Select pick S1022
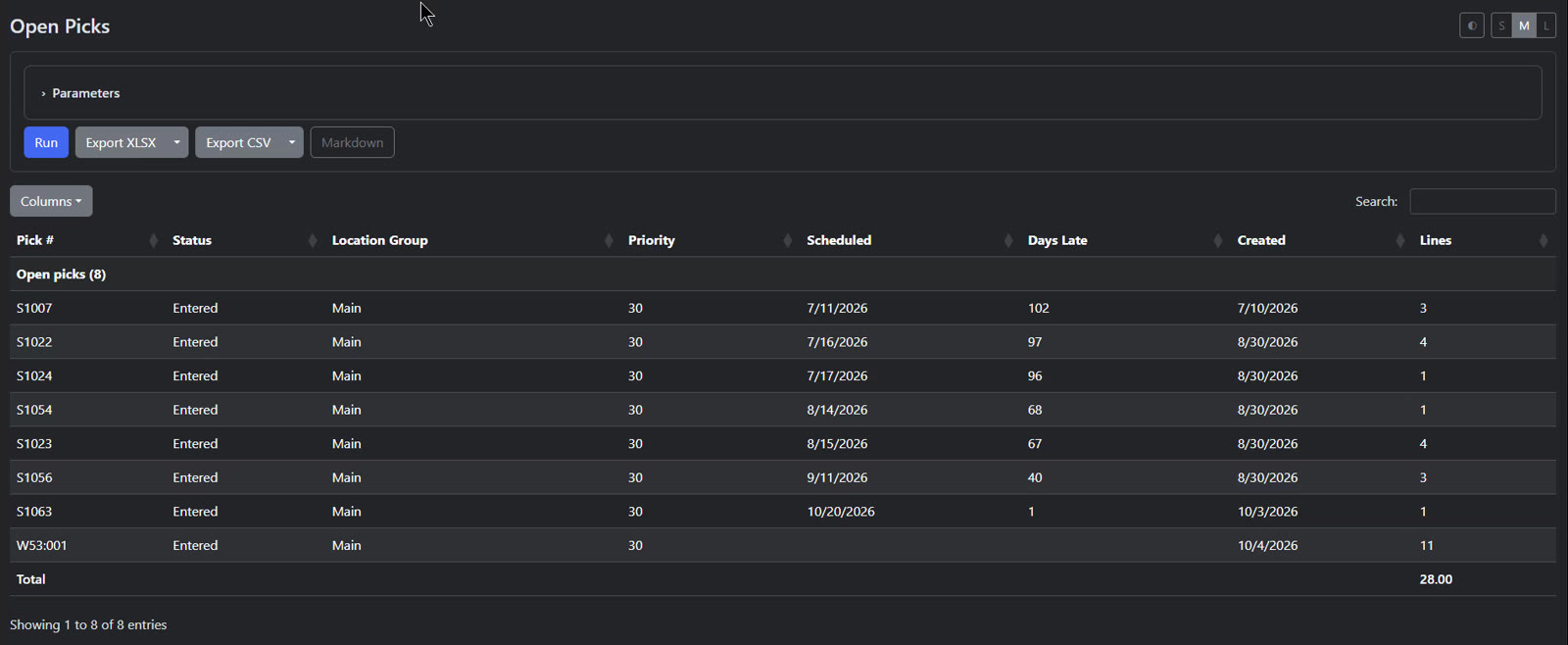This screenshot has height=645, width=1568. pos(34,342)
